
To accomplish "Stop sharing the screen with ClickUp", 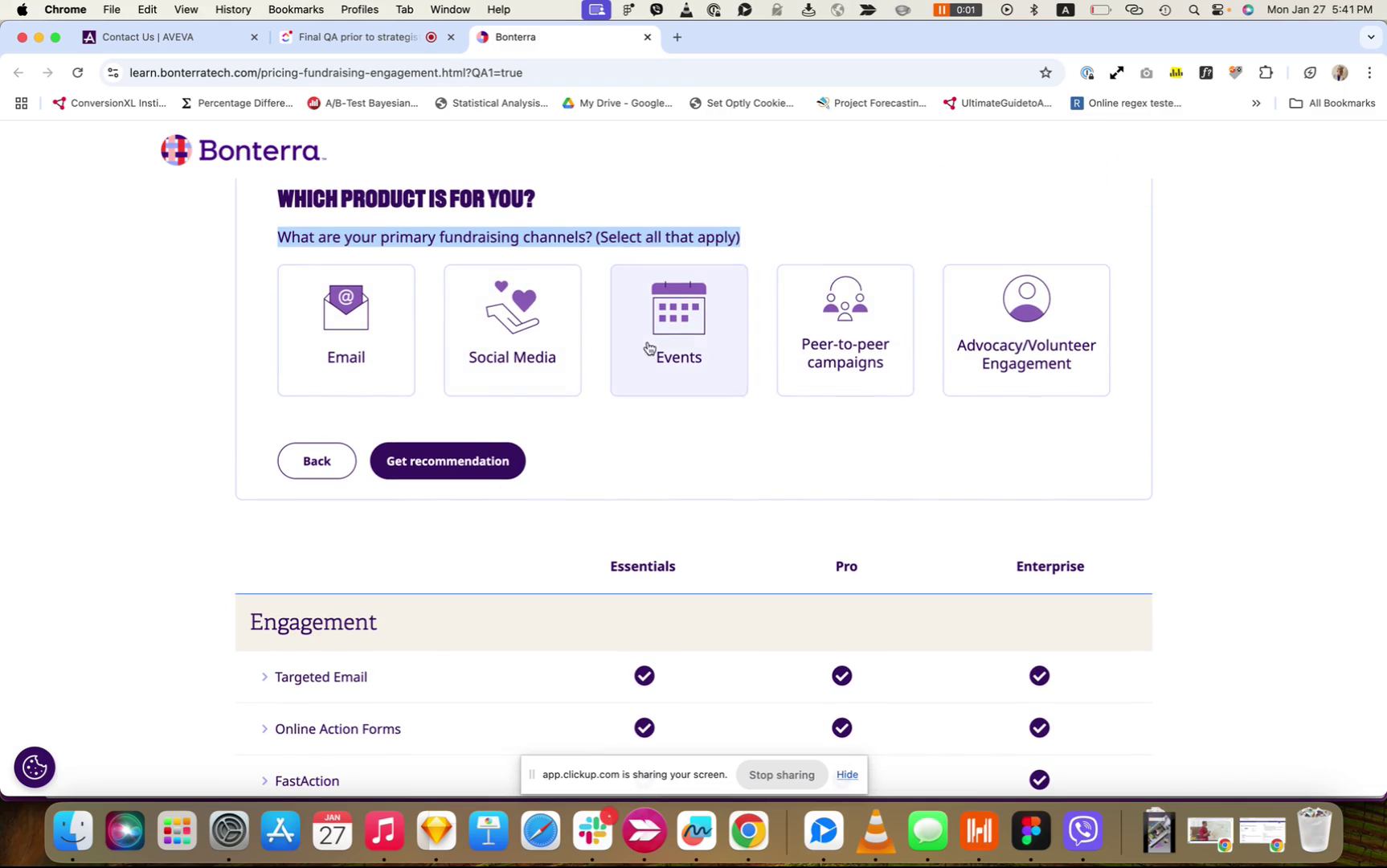I will coord(782,775).
